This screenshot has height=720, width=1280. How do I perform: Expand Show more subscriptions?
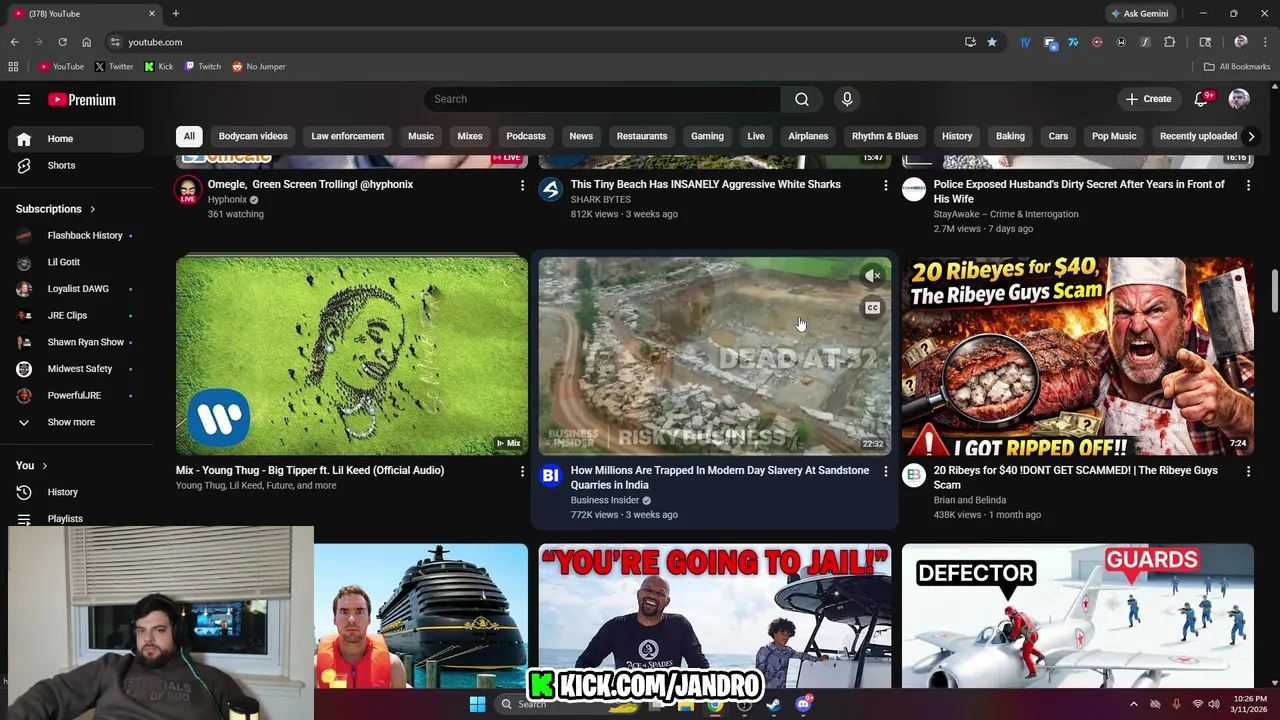[x=76, y=422]
